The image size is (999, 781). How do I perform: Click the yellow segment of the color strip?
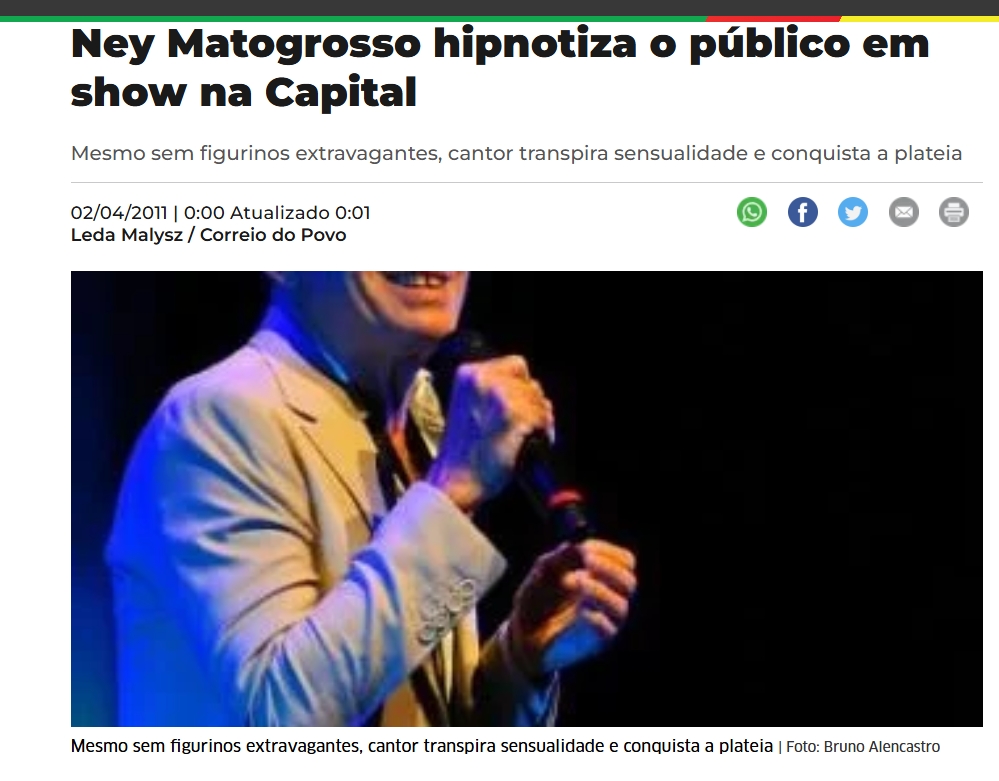(920, 18)
